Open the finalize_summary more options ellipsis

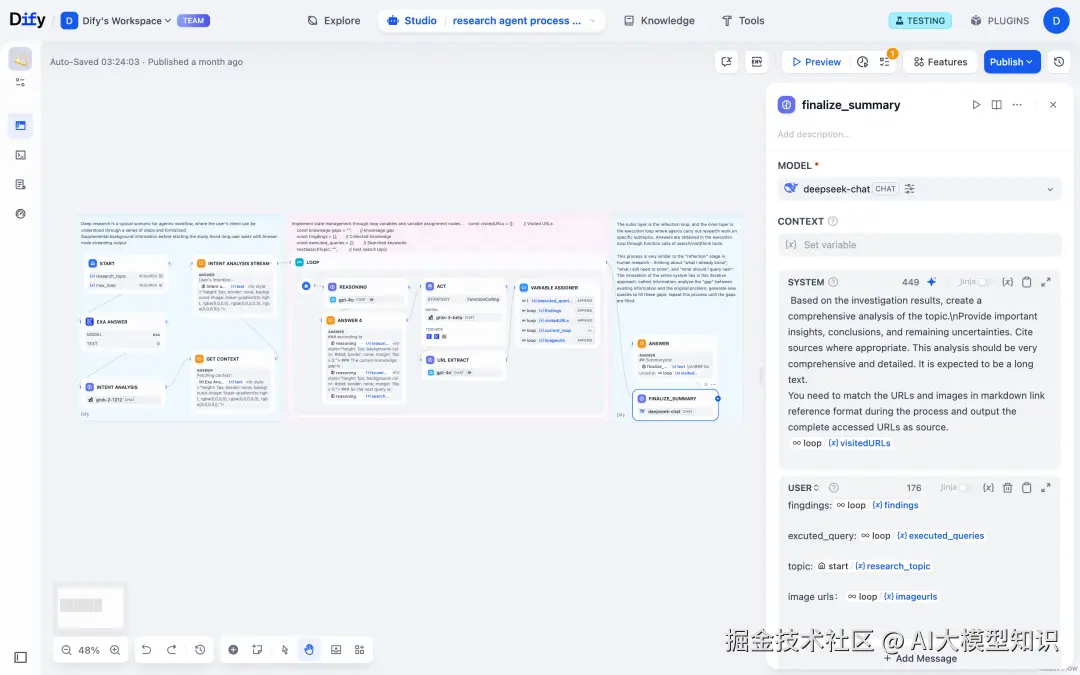1017,105
